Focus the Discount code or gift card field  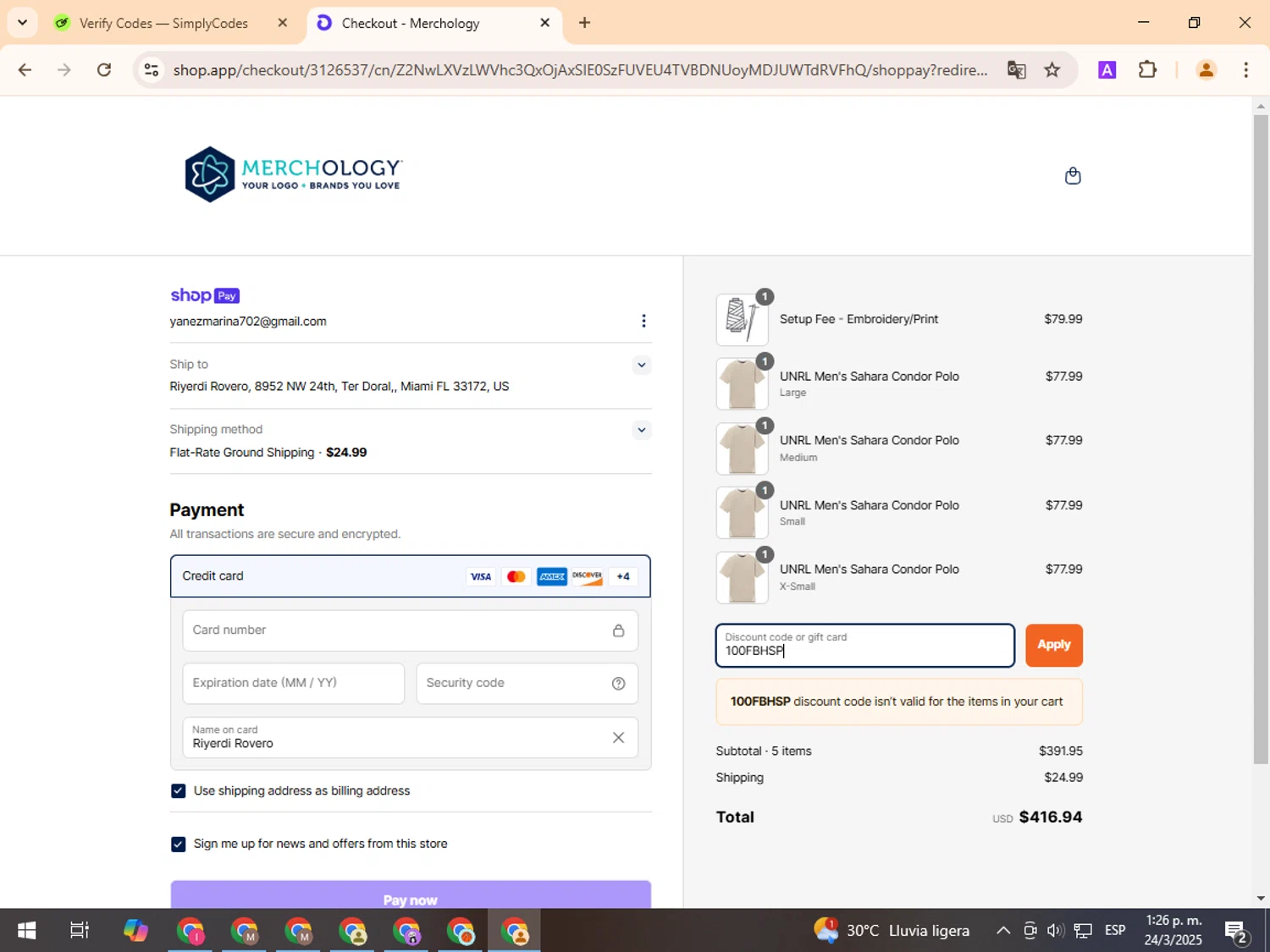point(864,646)
